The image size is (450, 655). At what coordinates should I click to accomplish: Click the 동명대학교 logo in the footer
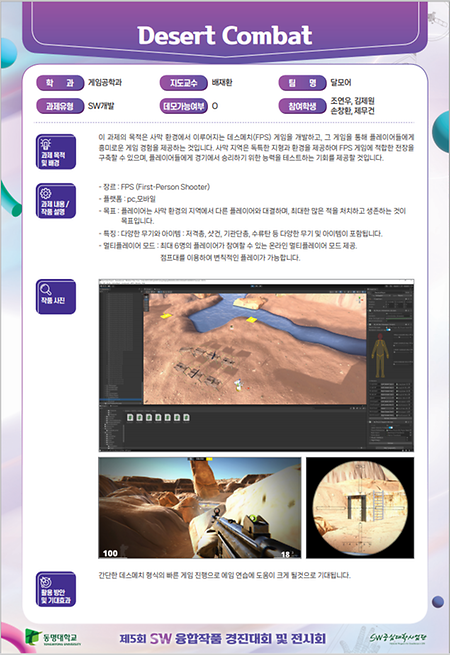52,638
